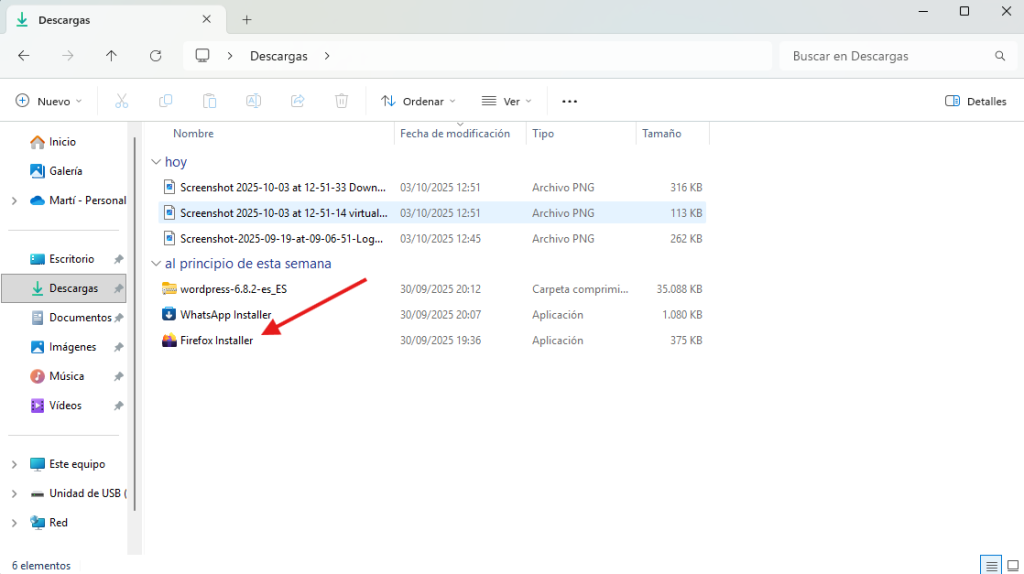Screen dimensions: 1024x574
Task: Click the Paste clipboard icon
Action: [210, 101]
